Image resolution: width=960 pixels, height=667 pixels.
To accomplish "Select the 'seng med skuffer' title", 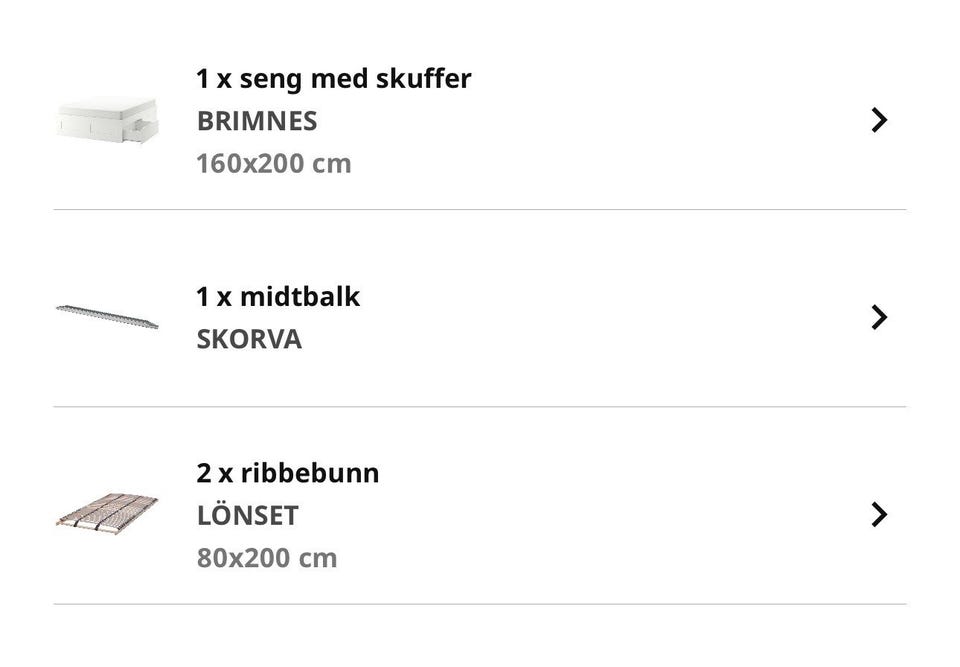I will 355,79.
